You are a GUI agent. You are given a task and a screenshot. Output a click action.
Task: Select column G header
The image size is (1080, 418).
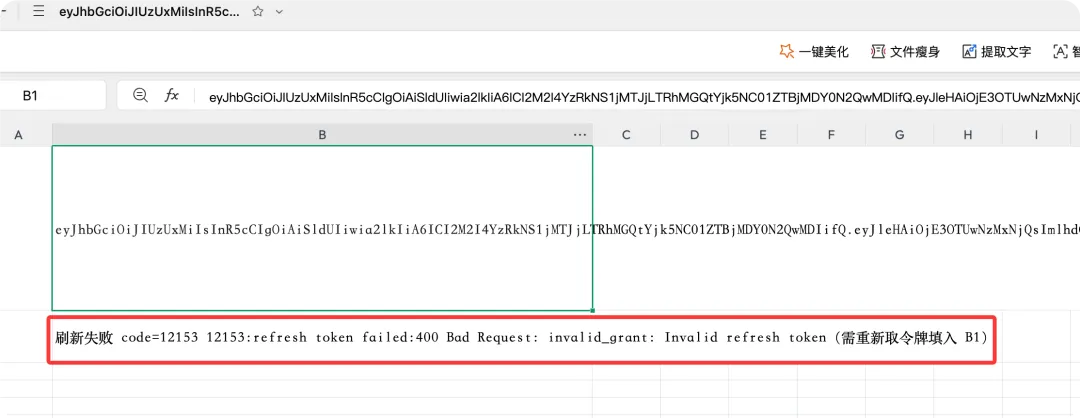(x=899, y=135)
